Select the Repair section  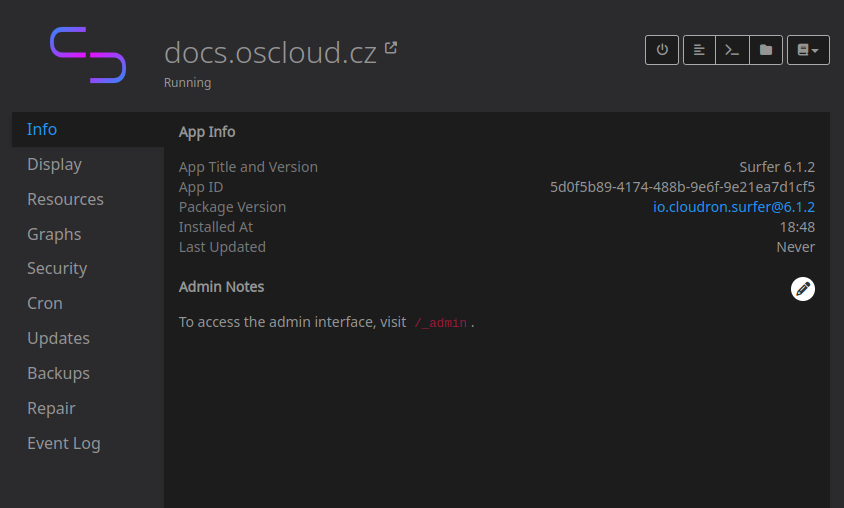51,408
